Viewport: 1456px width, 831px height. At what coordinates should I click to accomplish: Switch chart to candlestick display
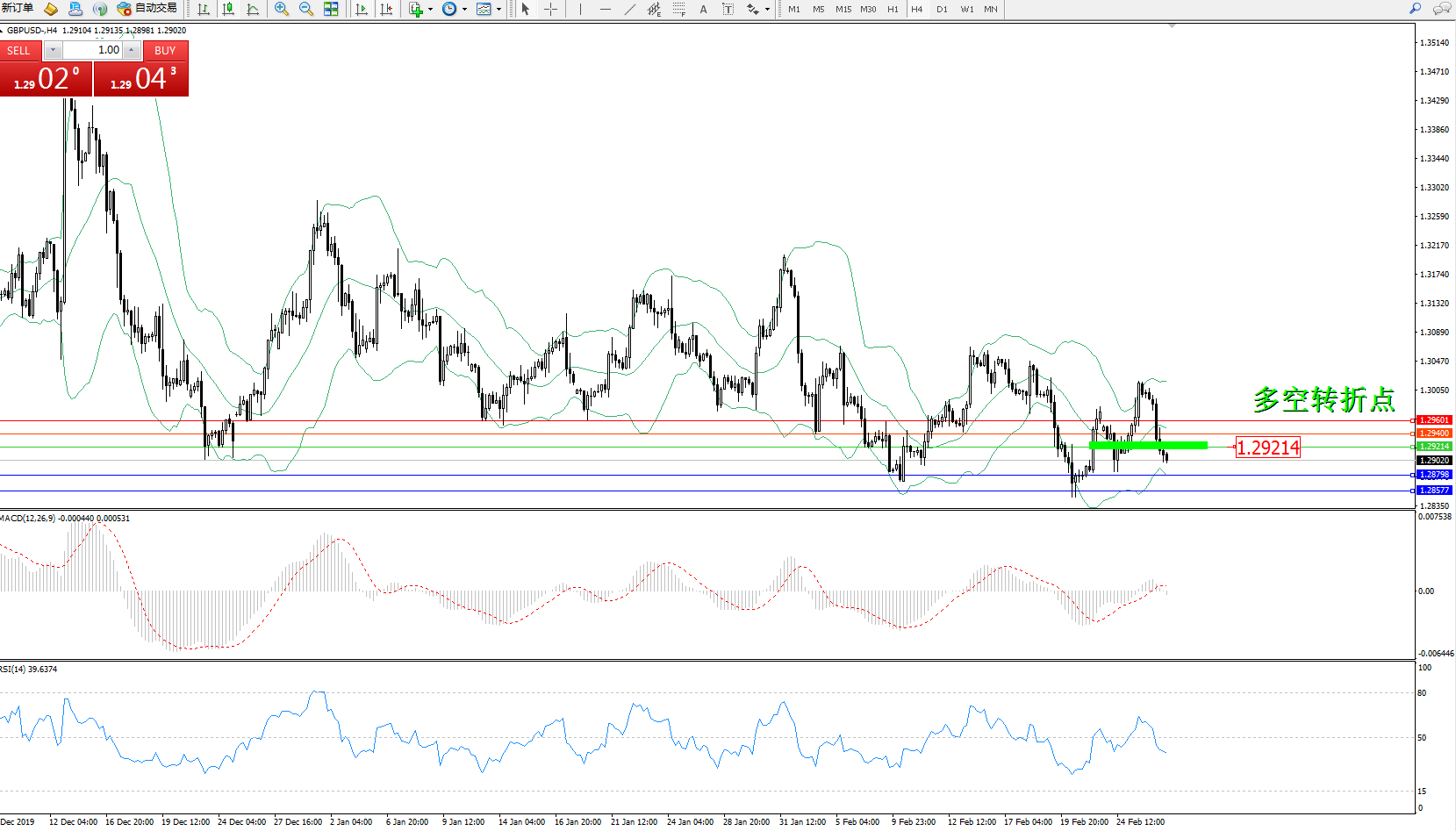[x=228, y=9]
